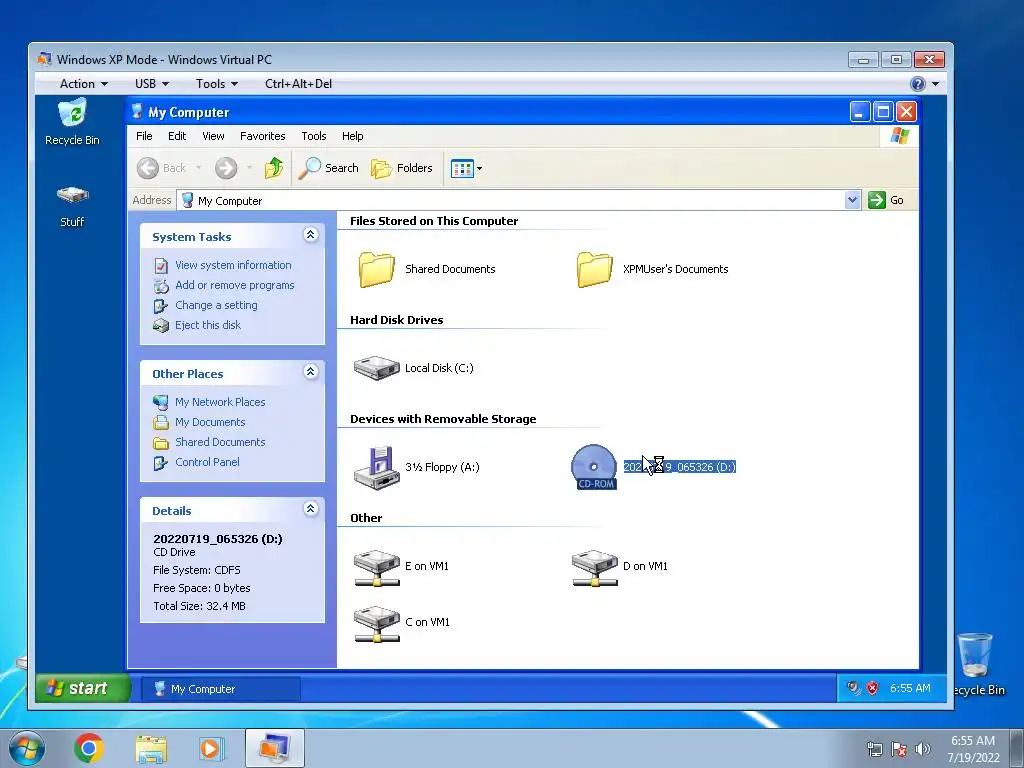This screenshot has height=768, width=1024.
Task: Select the D on VM1 network drive
Action: pyautogui.click(x=594, y=567)
